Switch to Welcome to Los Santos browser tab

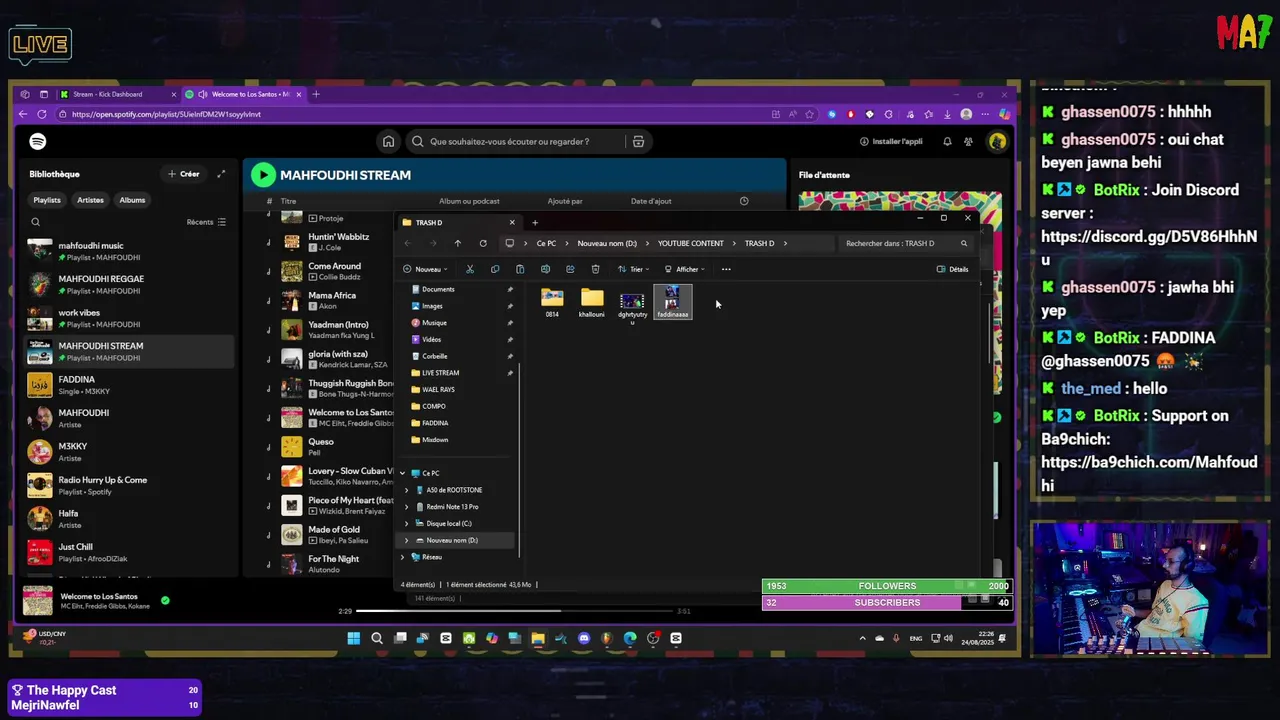pyautogui.click(x=245, y=94)
